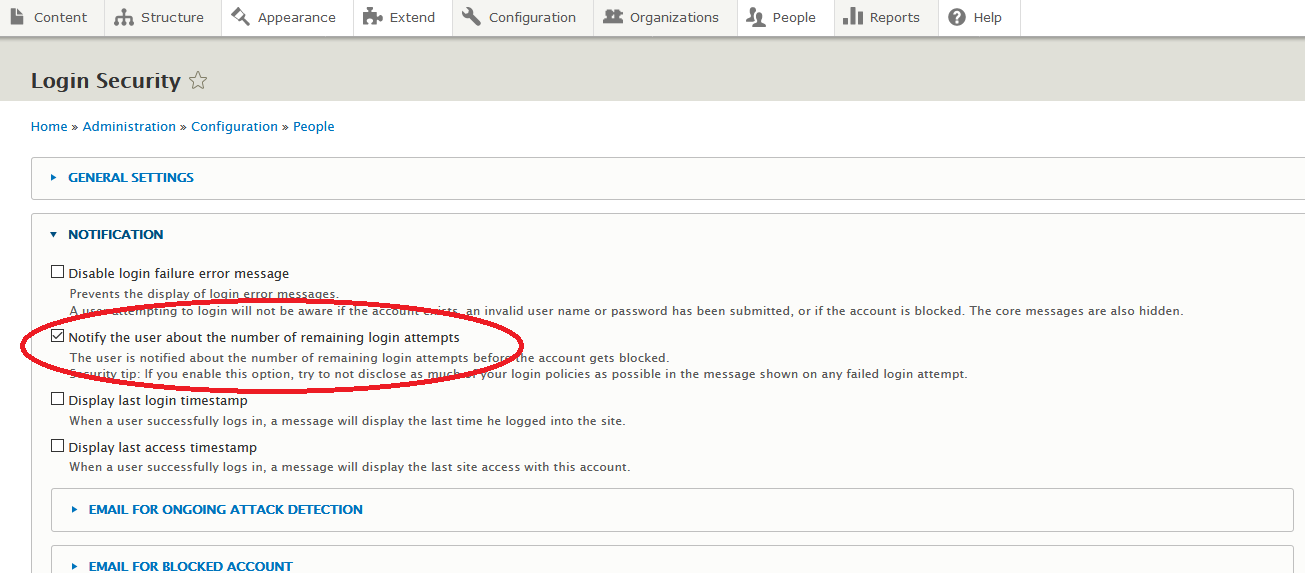The width and height of the screenshot is (1305, 573).
Task: Click 'Prevents the display of login error messages' text
Action: pyautogui.click(x=204, y=294)
